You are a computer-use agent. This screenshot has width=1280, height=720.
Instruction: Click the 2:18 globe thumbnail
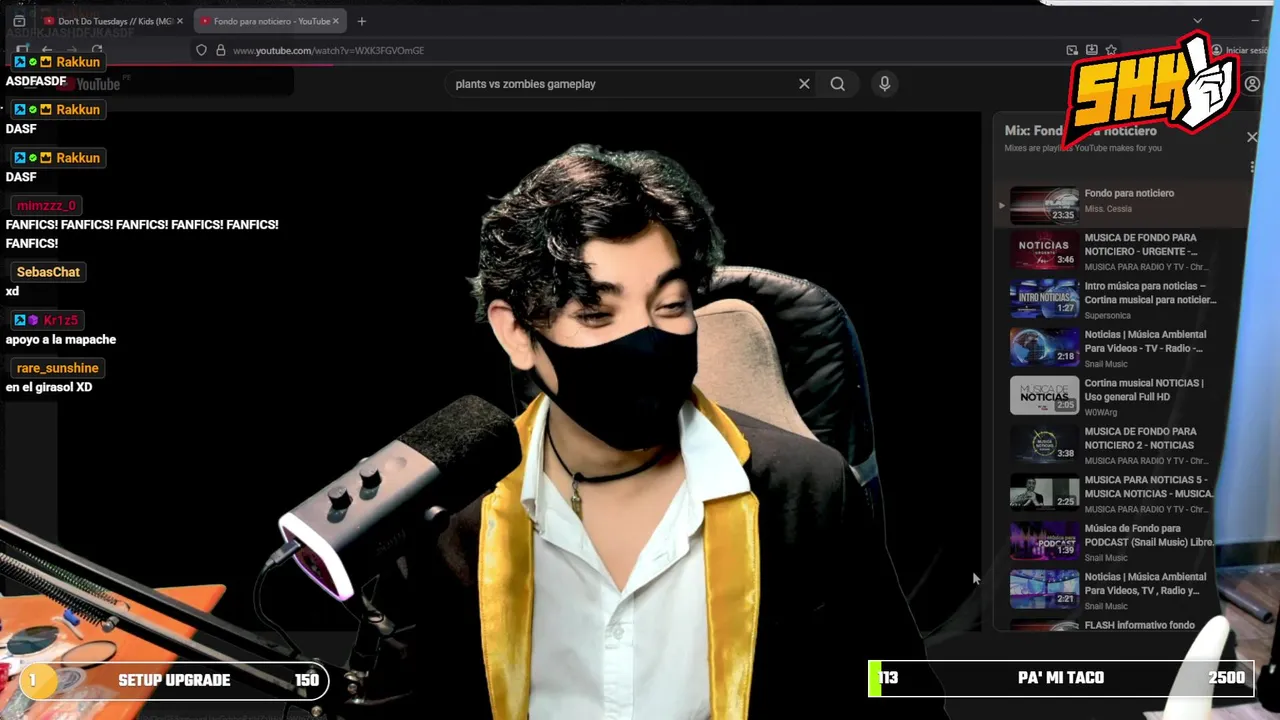point(1044,349)
